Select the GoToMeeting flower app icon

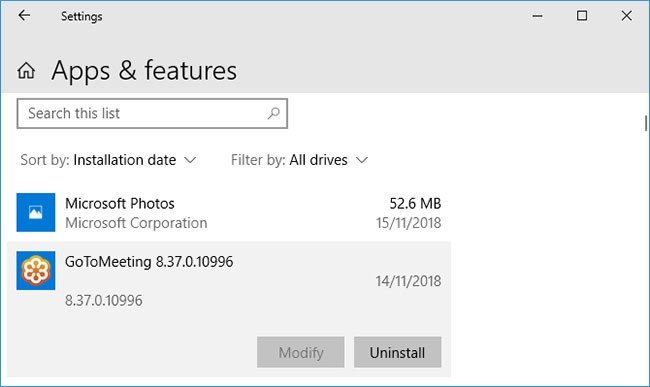point(36,270)
